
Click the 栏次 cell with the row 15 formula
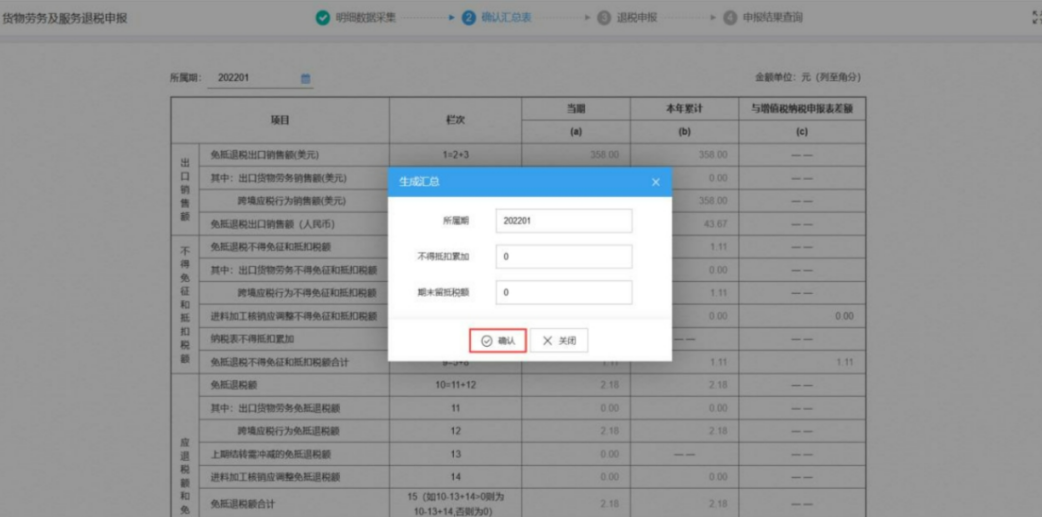point(455,503)
